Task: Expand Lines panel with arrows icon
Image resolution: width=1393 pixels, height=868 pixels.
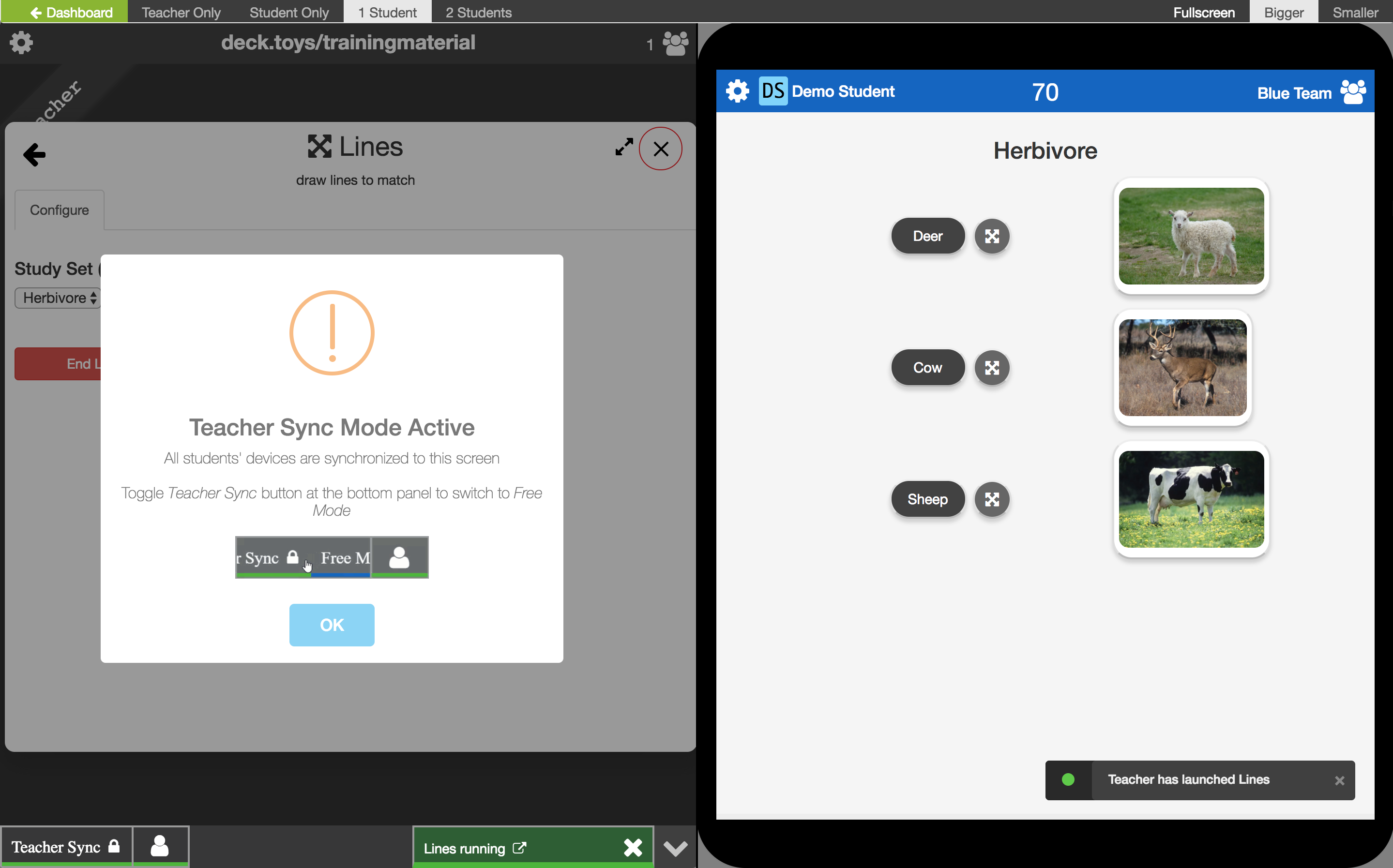Action: click(x=623, y=147)
